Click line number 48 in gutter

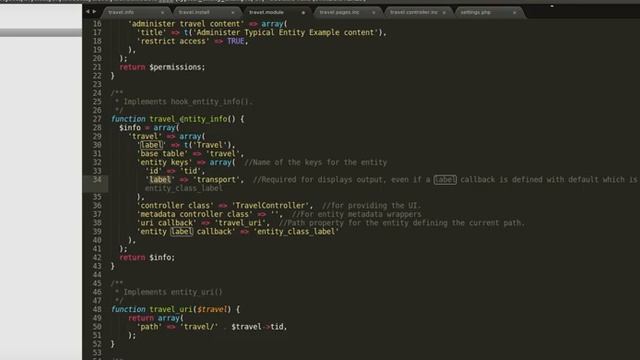pos(97,309)
